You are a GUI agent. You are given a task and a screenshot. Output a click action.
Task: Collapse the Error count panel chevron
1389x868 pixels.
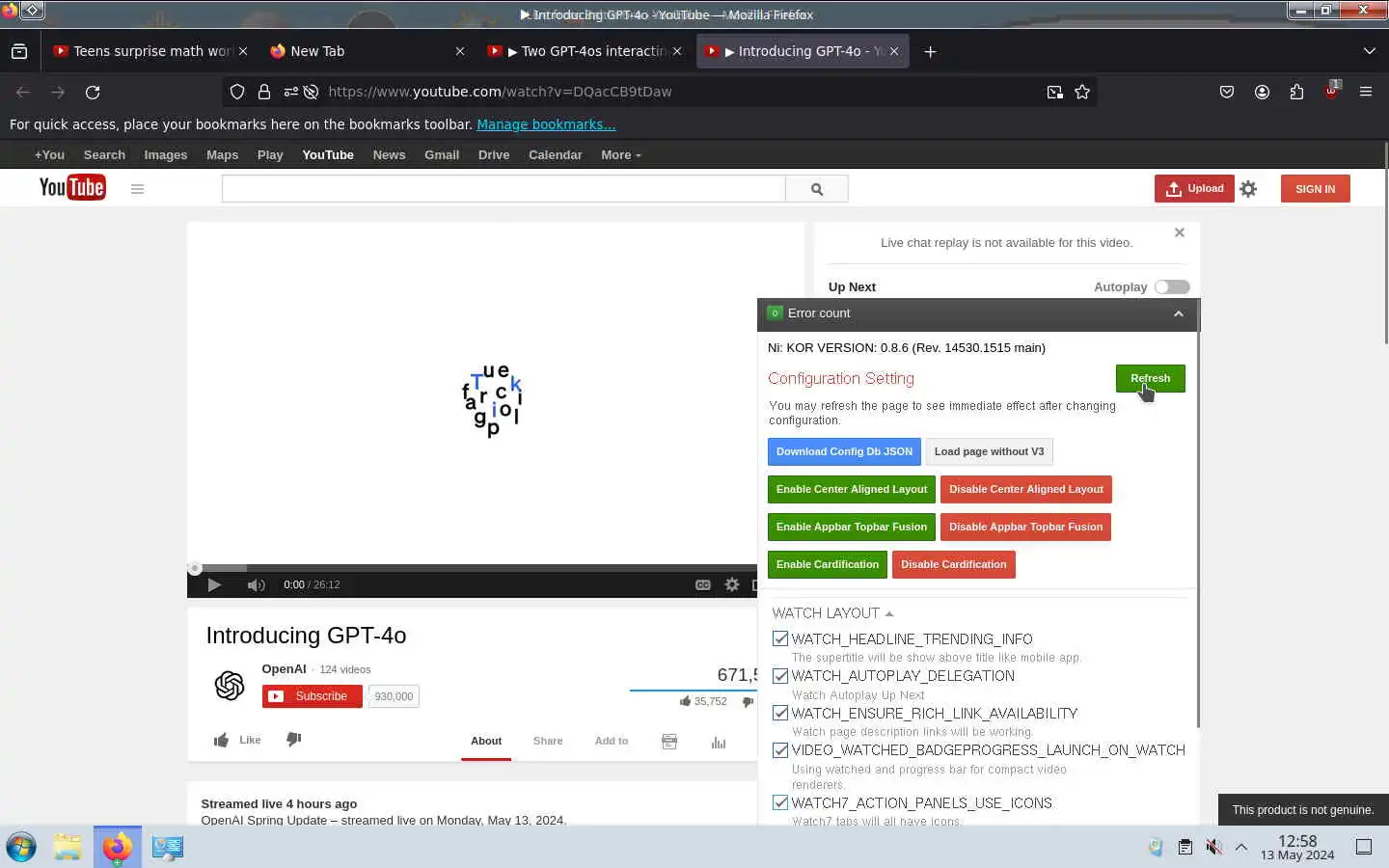click(x=1178, y=313)
